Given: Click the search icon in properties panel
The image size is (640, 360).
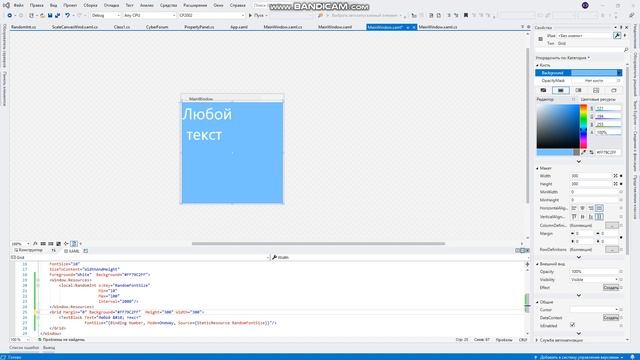Looking at the screenshot, I should (x=626, y=50).
